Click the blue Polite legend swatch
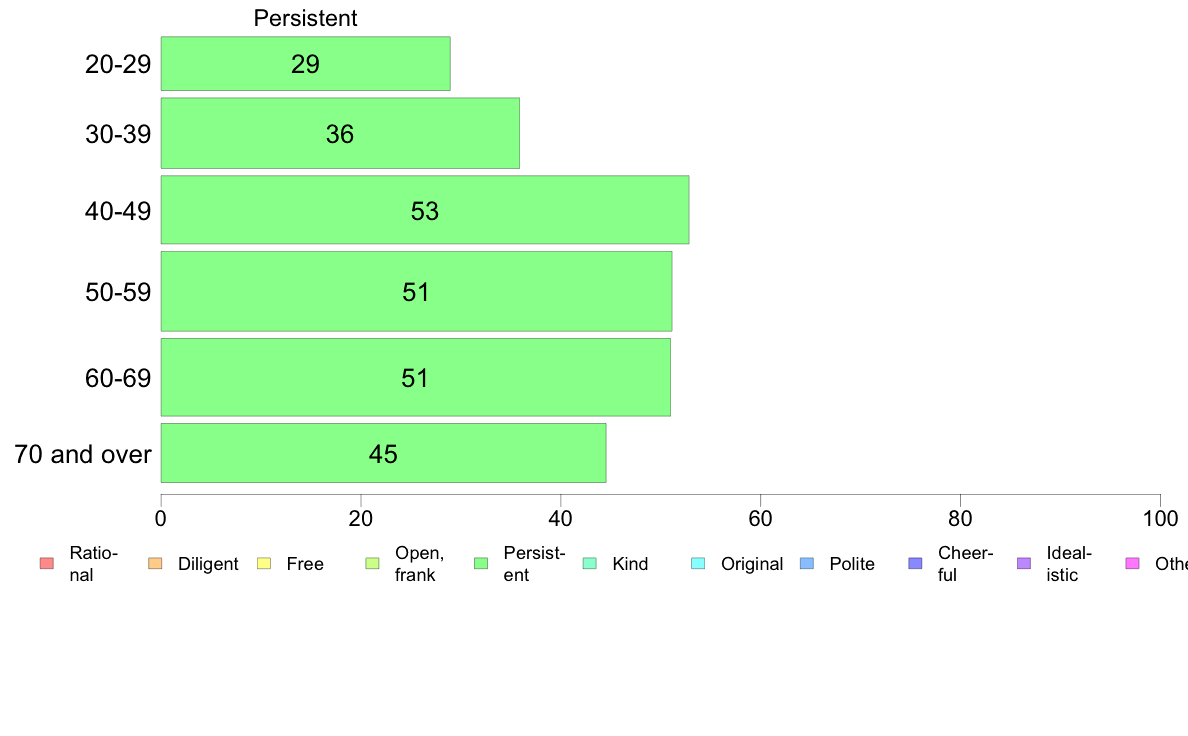This screenshot has width=1188, height=736. click(x=807, y=563)
